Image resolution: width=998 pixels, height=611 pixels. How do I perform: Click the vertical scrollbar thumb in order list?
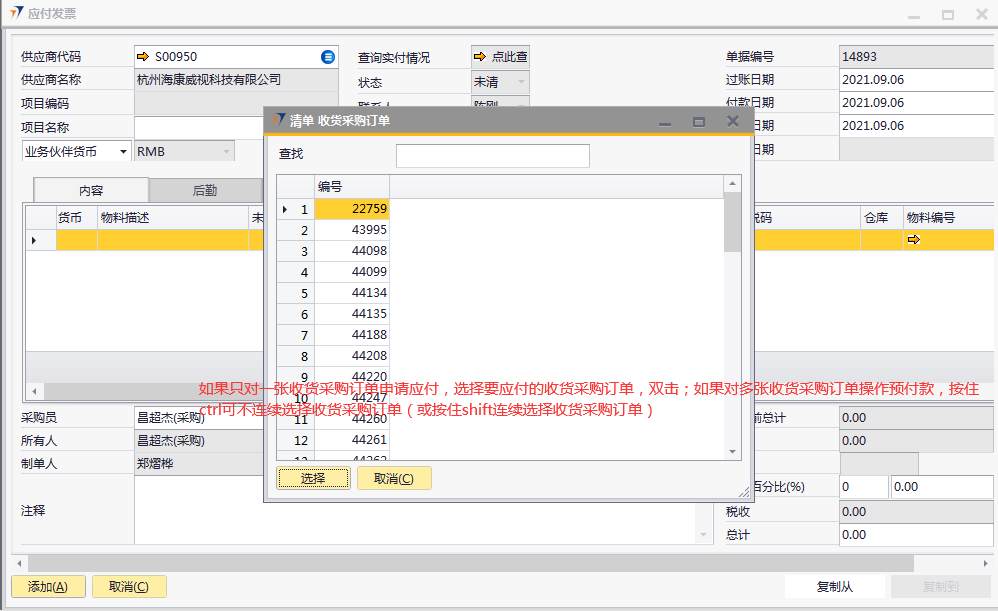pyautogui.click(x=733, y=225)
